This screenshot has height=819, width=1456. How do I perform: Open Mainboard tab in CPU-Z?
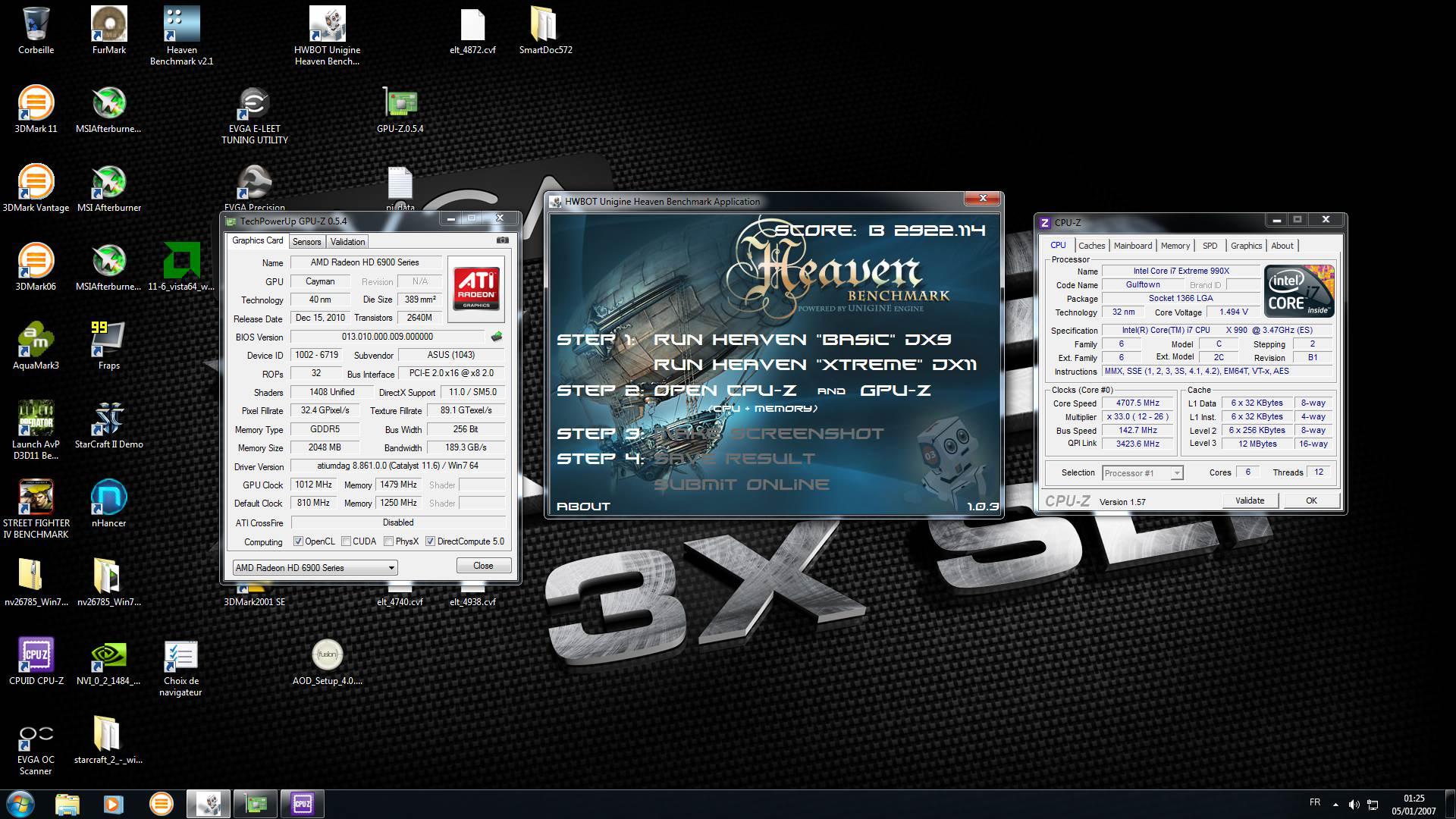[1133, 246]
